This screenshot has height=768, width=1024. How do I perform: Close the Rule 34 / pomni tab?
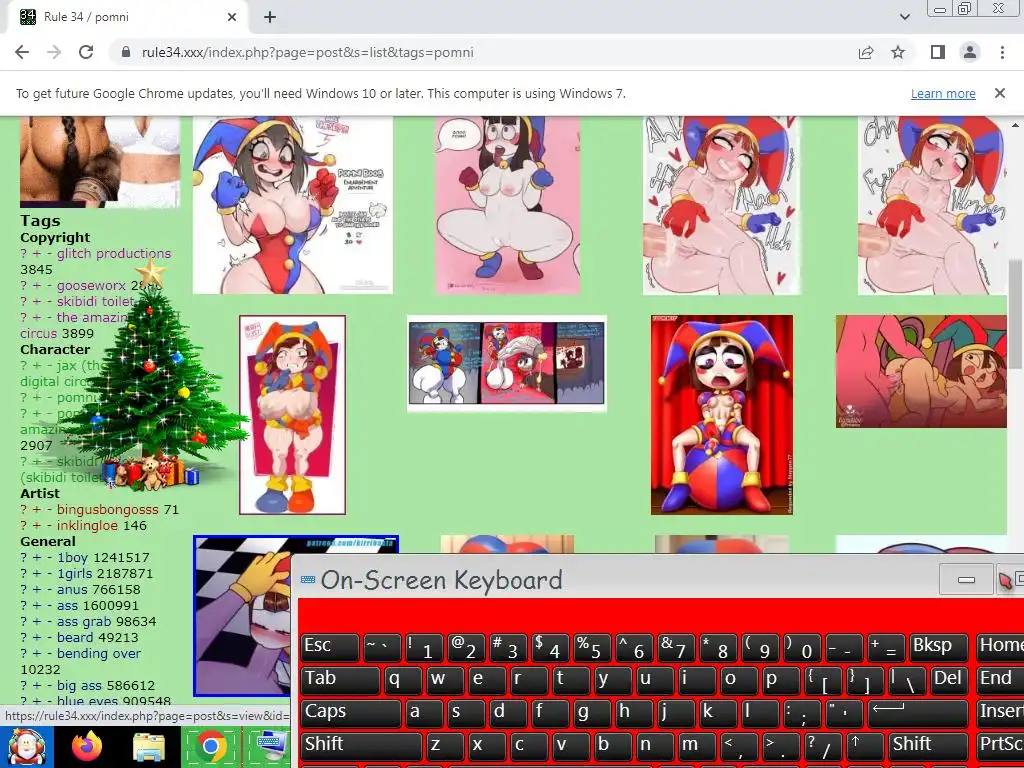click(232, 18)
